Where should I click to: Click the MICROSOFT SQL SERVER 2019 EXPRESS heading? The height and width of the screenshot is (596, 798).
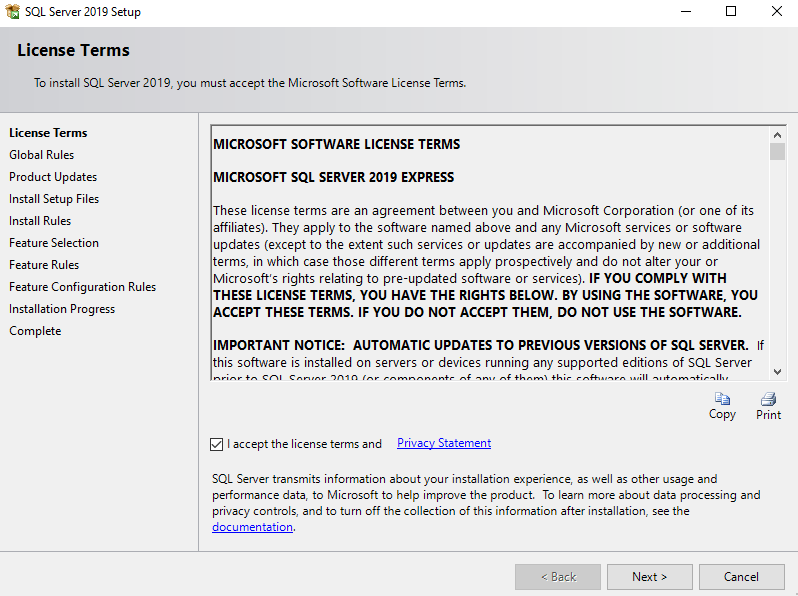click(x=333, y=177)
